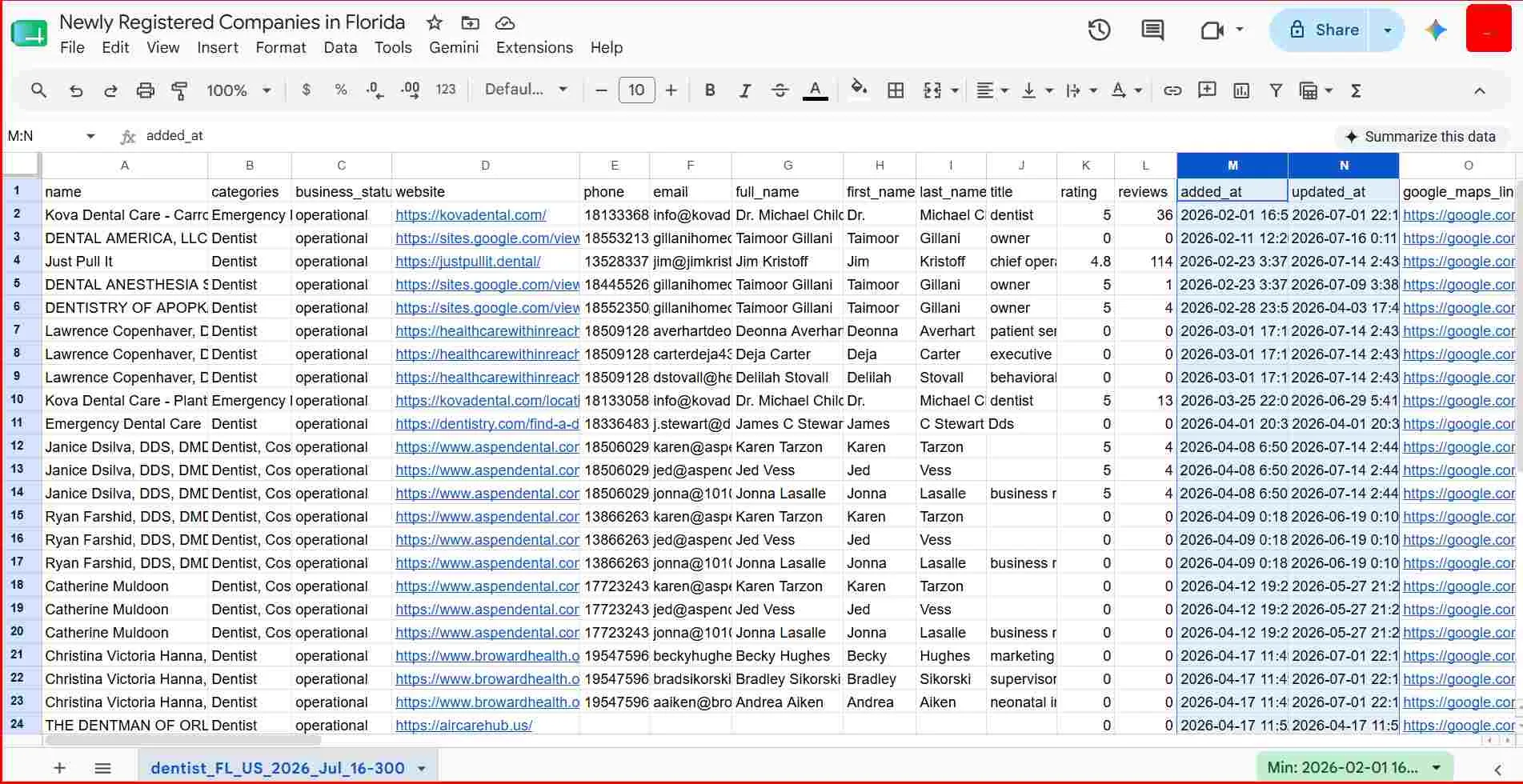Click the insert chart icon
This screenshot has height=784, width=1523.
pyautogui.click(x=1241, y=90)
